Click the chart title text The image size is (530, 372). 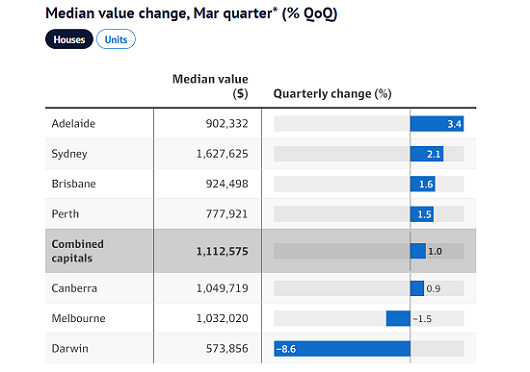tap(191, 14)
